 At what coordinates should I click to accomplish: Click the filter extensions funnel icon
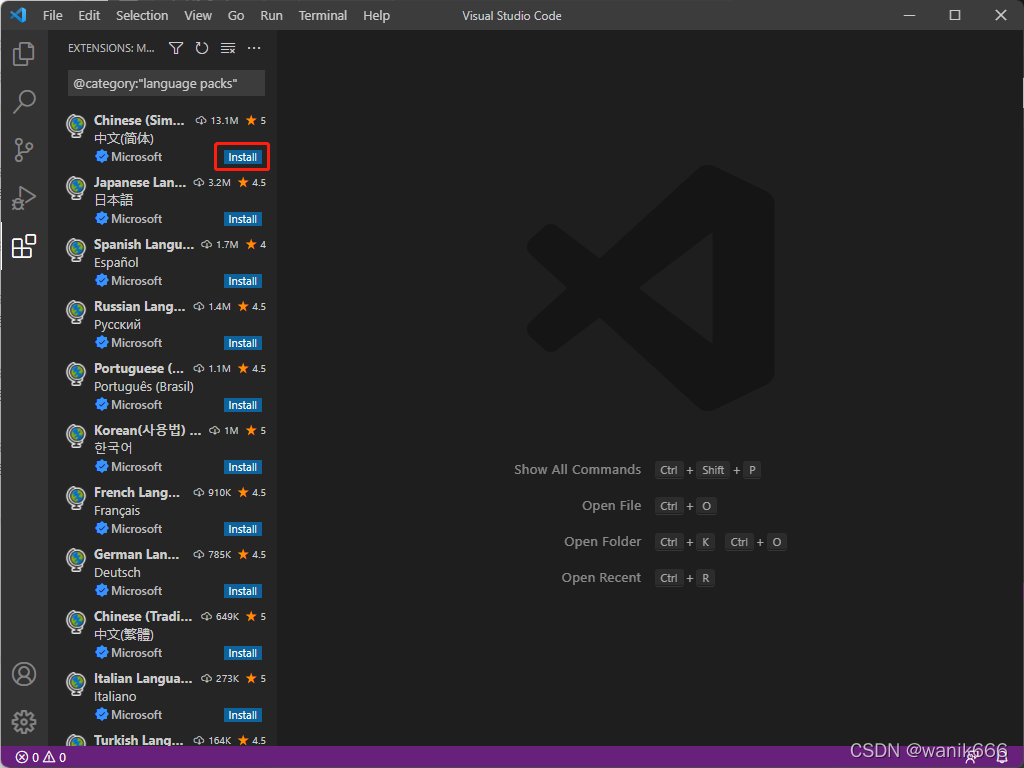(176, 48)
